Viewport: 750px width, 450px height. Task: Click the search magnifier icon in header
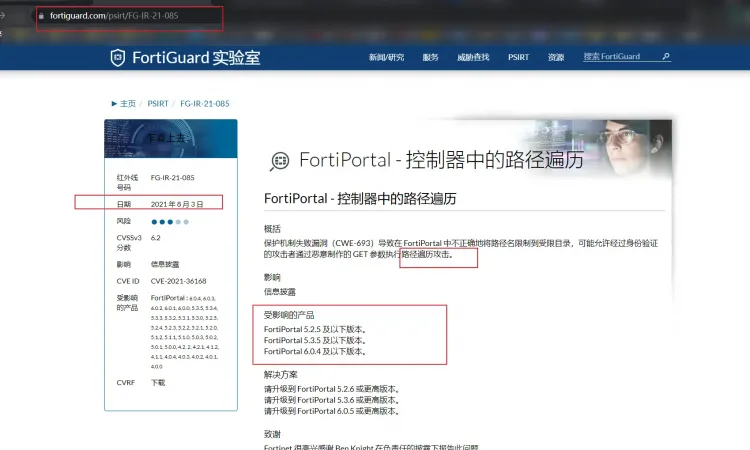point(666,56)
